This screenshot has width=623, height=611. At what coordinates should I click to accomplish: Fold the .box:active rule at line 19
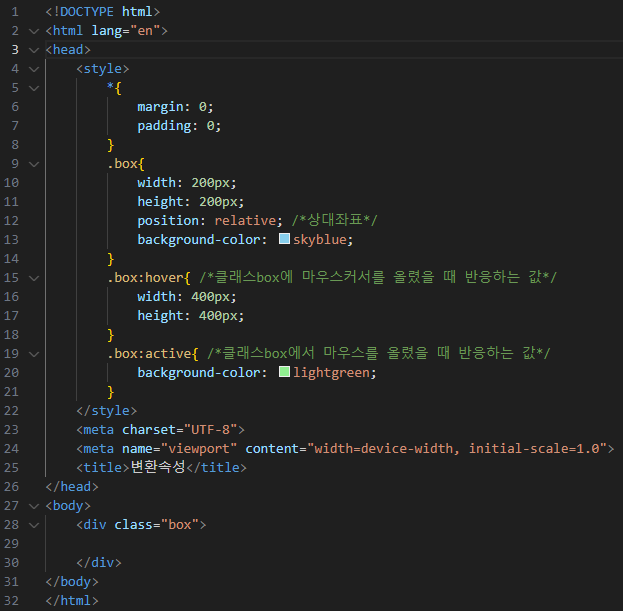(x=34, y=354)
